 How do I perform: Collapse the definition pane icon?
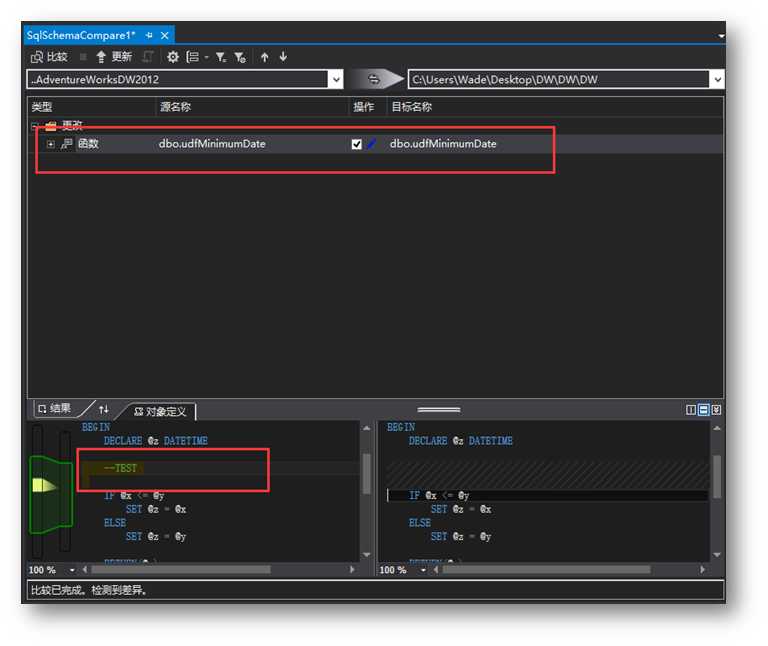point(717,410)
